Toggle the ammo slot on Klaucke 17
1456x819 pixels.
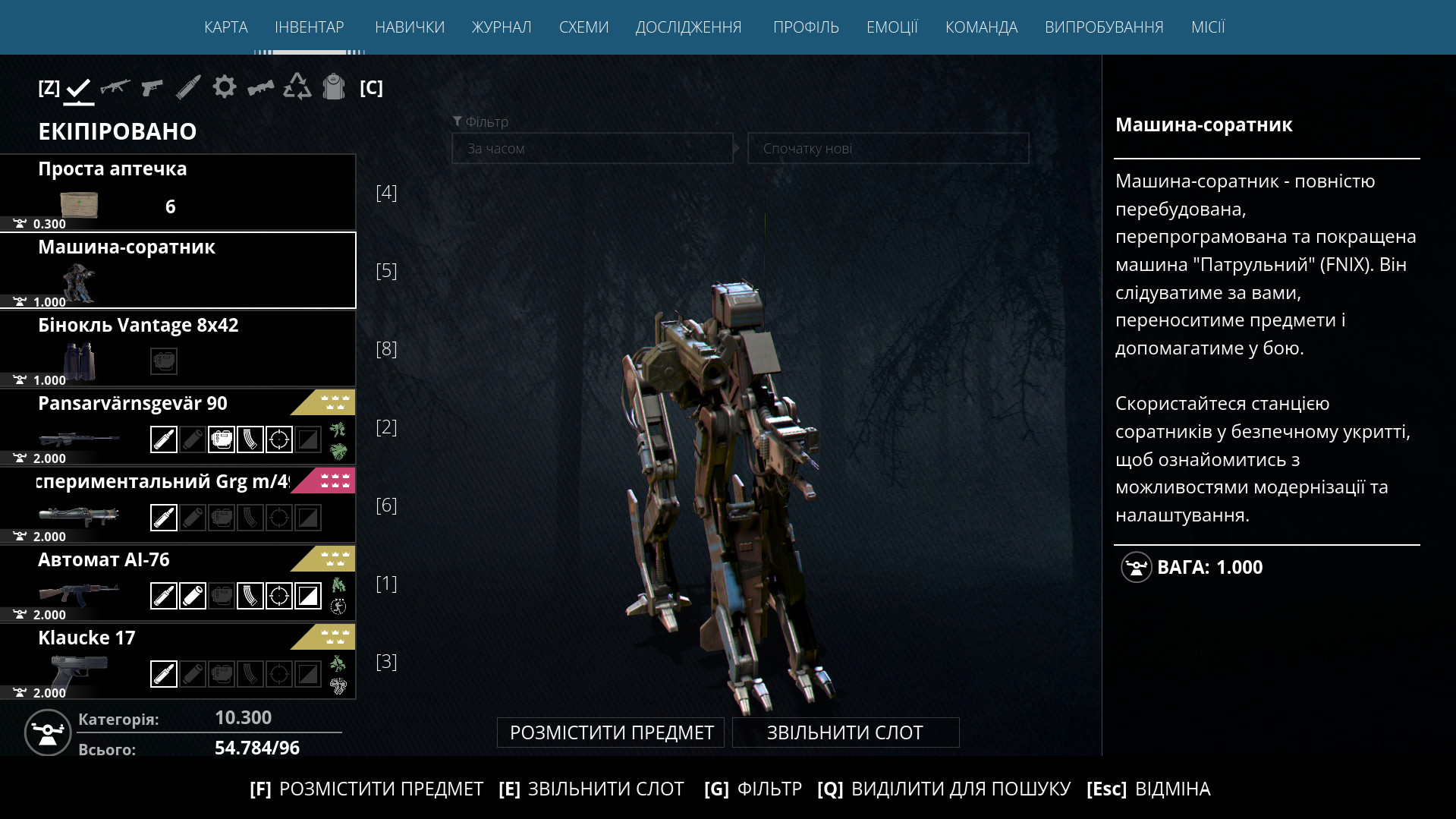tap(164, 674)
